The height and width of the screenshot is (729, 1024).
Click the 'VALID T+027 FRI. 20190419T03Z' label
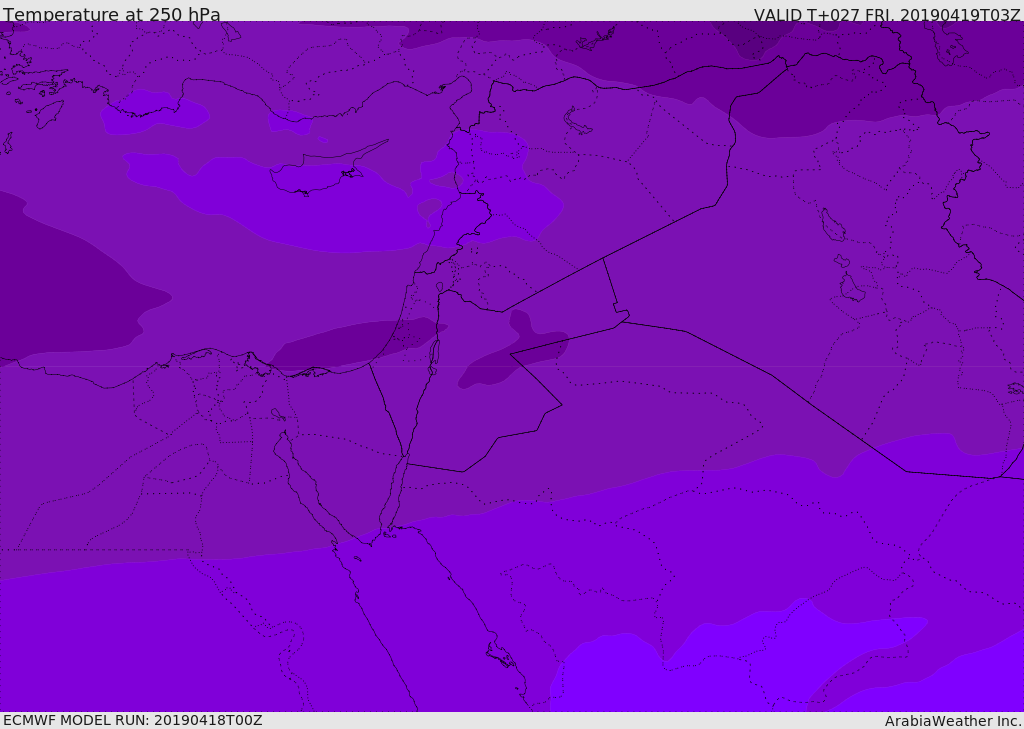click(x=887, y=14)
